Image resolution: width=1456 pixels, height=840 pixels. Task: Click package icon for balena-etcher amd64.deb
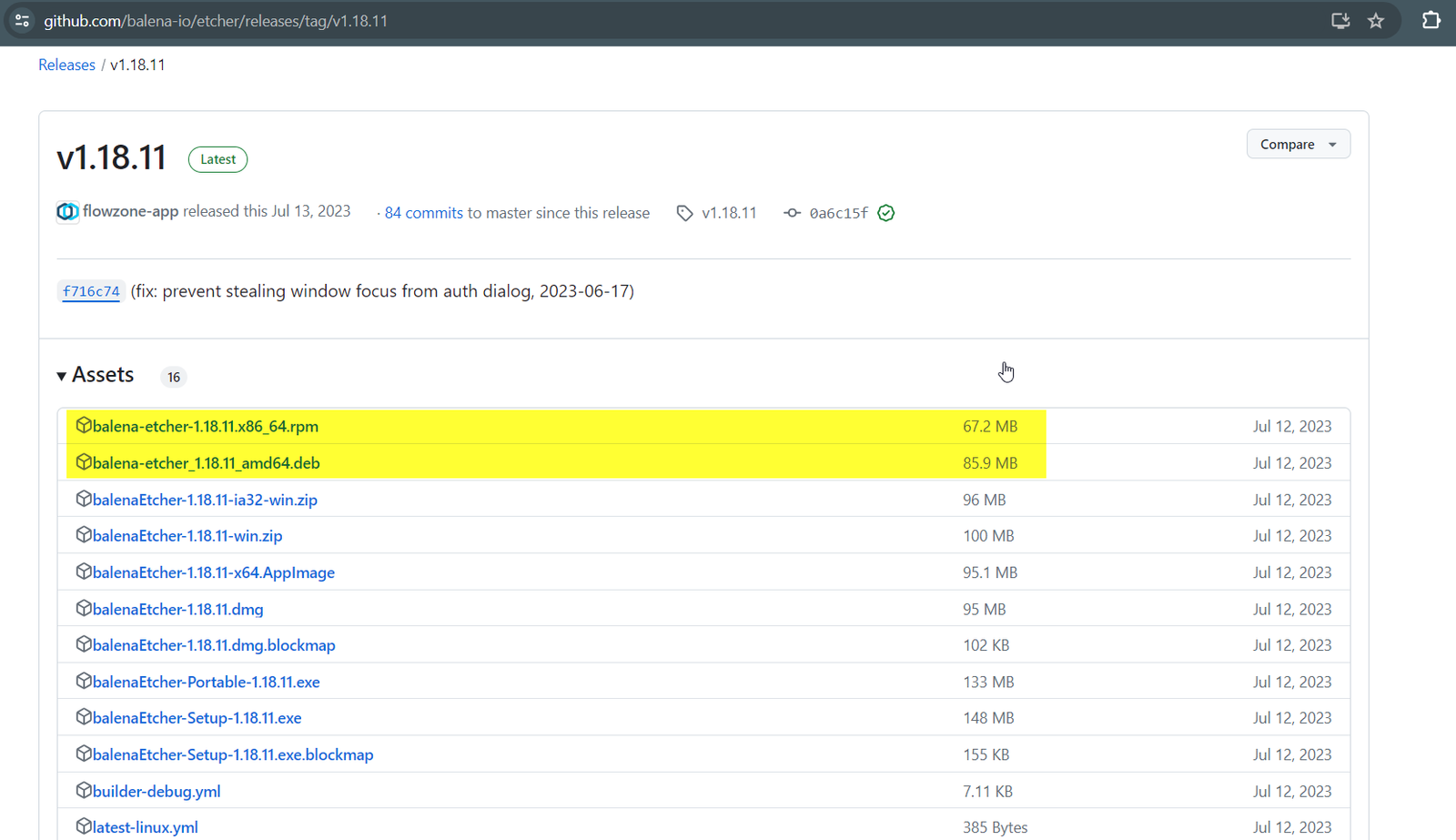pos(84,461)
